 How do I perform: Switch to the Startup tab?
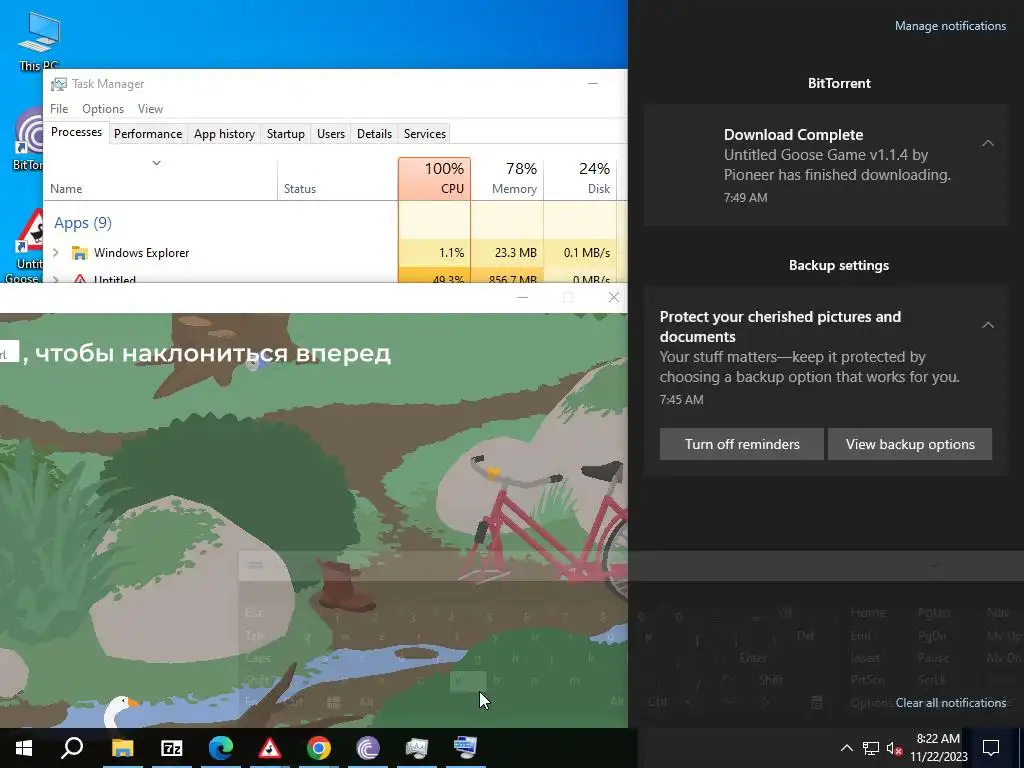[x=285, y=133]
